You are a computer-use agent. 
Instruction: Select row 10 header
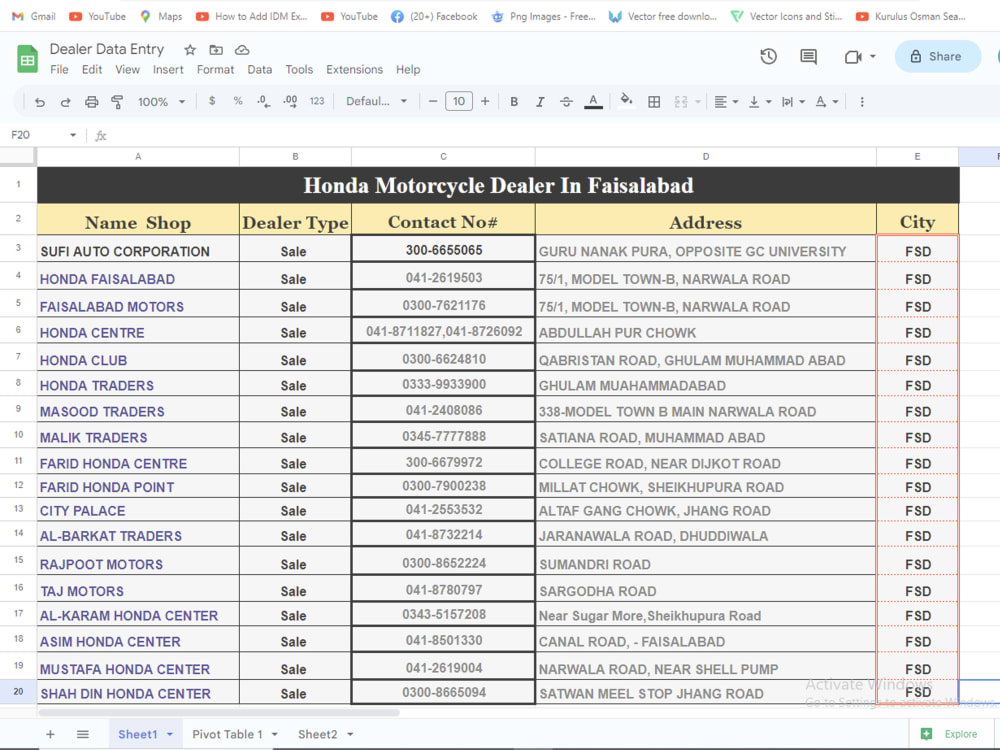tap(18, 435)
